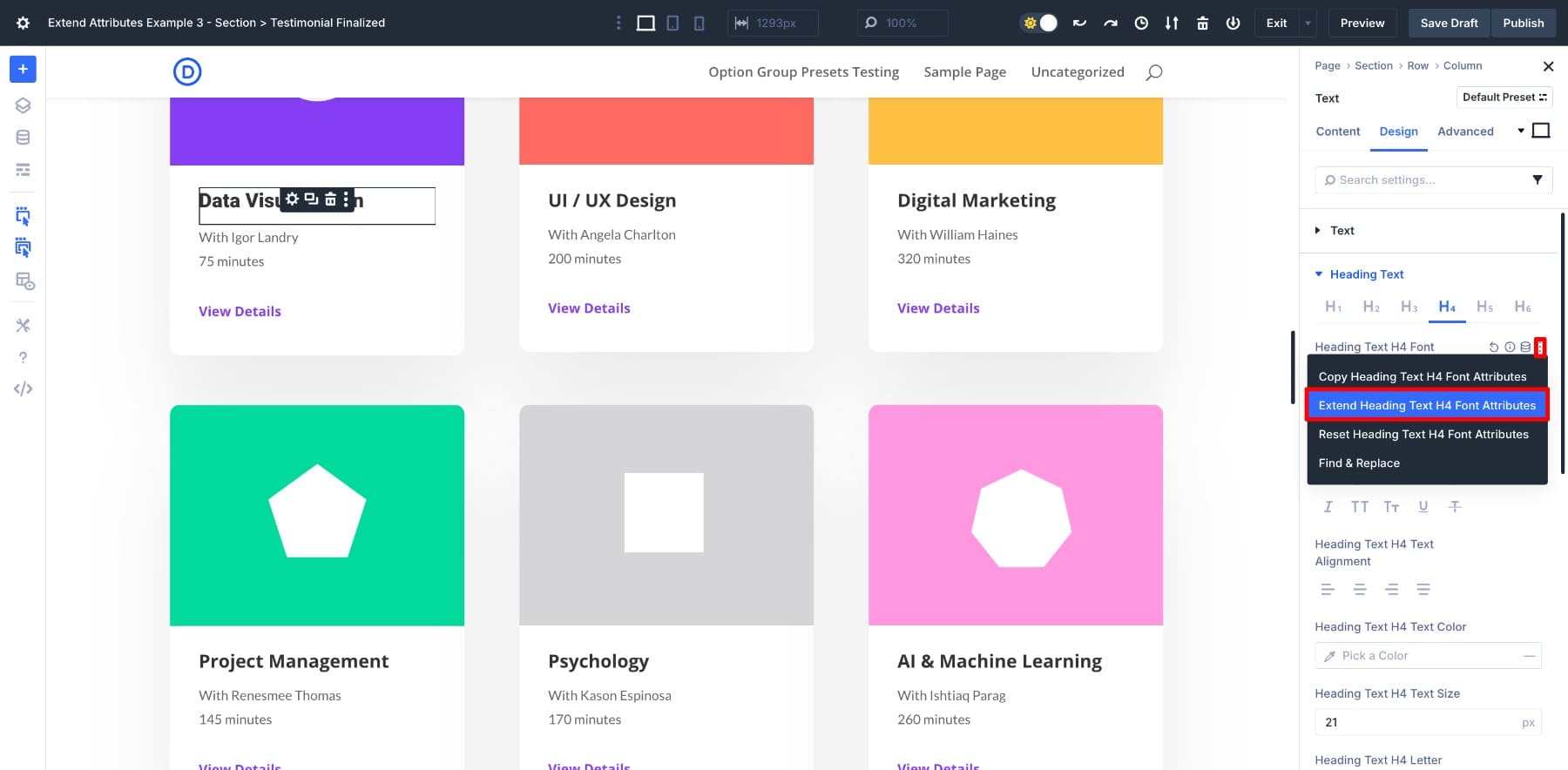Open the editing history clock icon

[1140, 24]
